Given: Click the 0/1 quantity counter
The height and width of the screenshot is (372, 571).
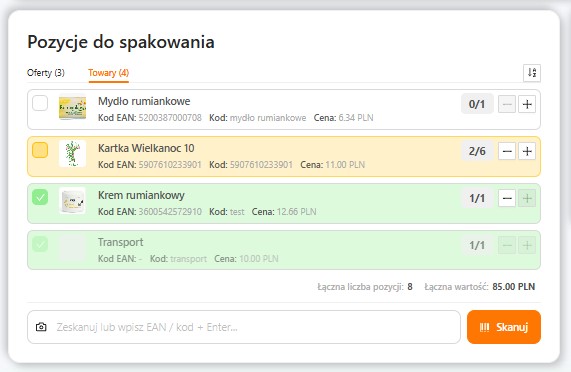Looking at the screenshot, I should coord(477,104).
